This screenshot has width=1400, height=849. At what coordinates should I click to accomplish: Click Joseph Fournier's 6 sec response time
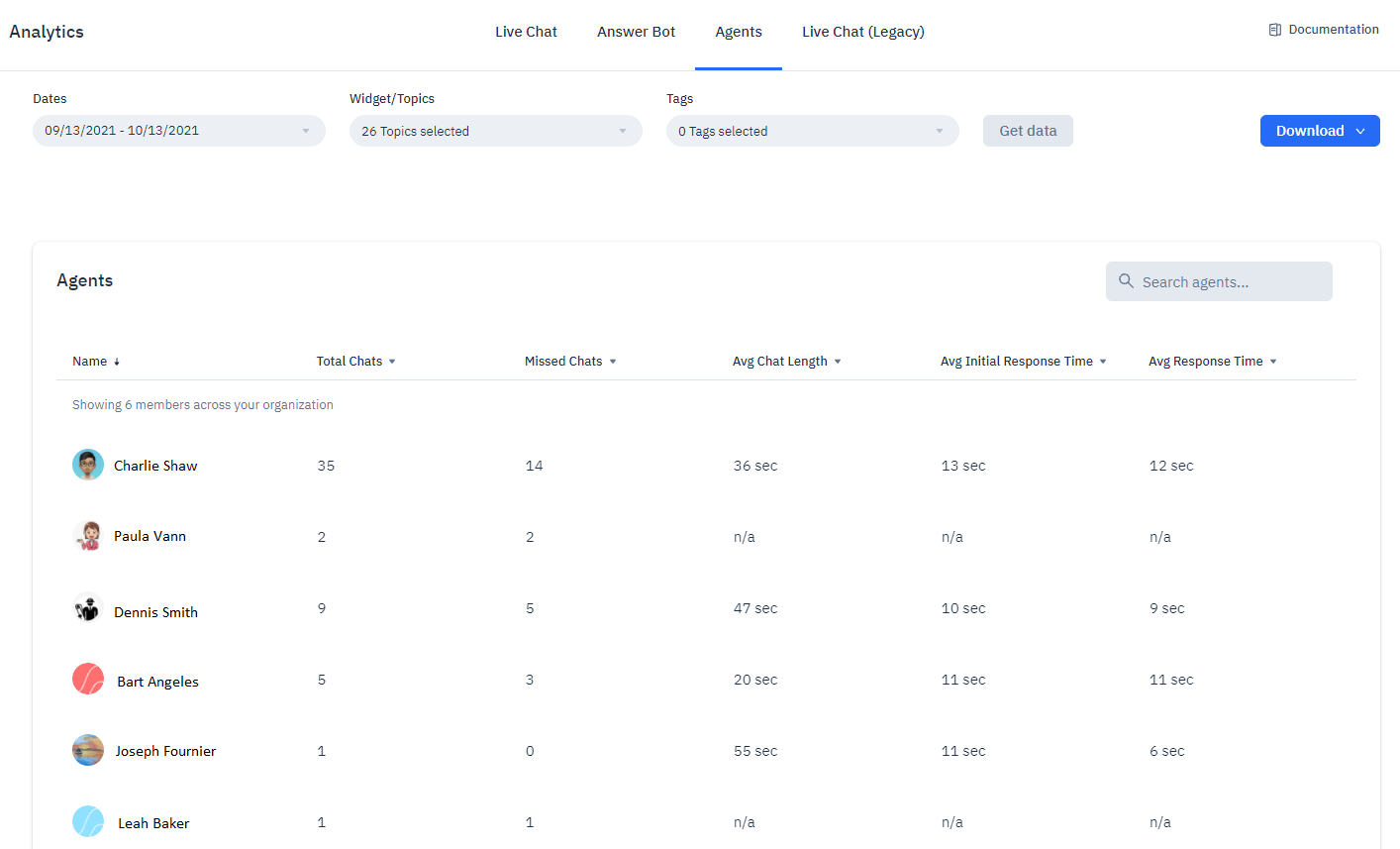(x=1166, y=751)
